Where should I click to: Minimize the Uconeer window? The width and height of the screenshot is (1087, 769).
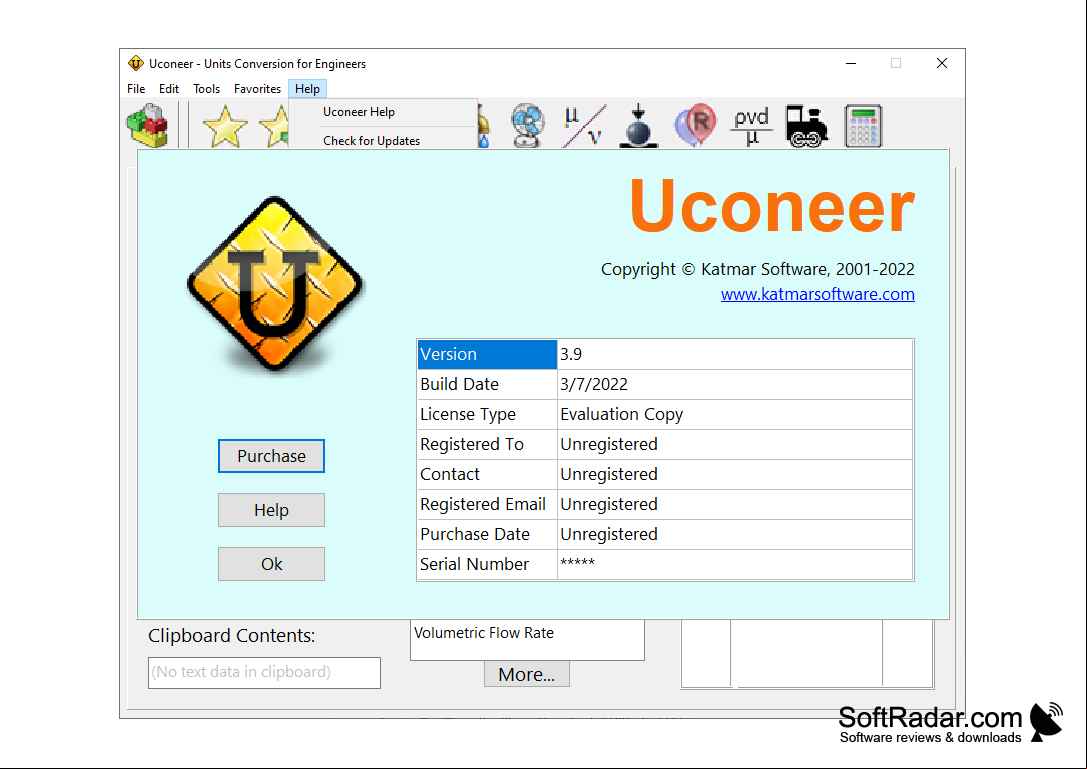851,63
